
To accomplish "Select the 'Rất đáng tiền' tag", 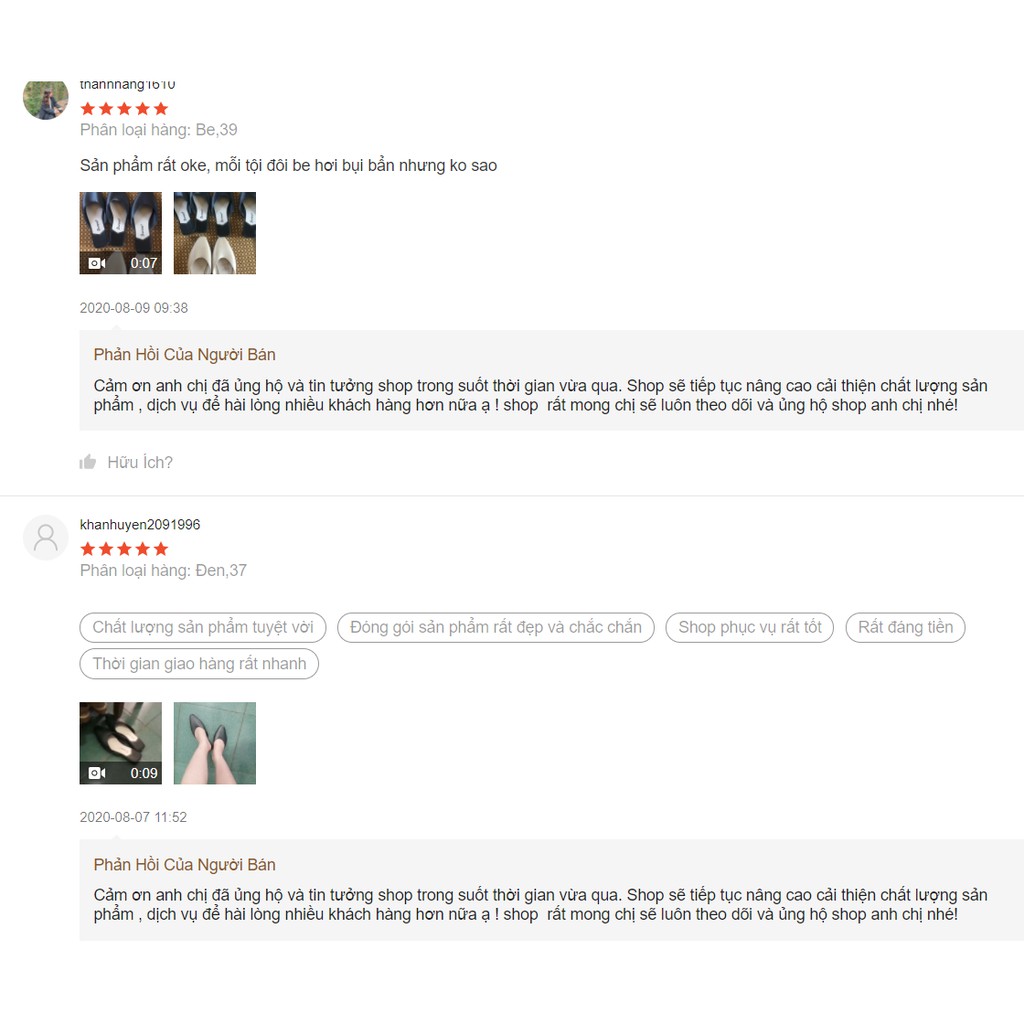I will point(905,628).
